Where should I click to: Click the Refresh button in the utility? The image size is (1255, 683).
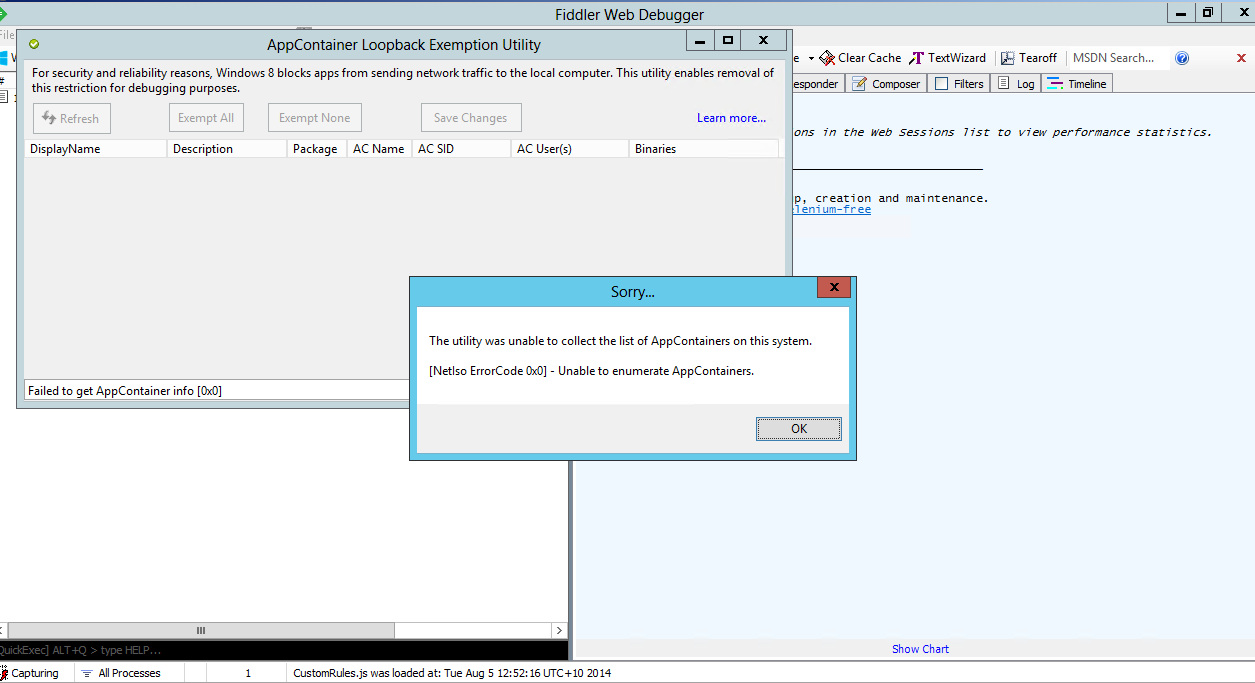72,118
